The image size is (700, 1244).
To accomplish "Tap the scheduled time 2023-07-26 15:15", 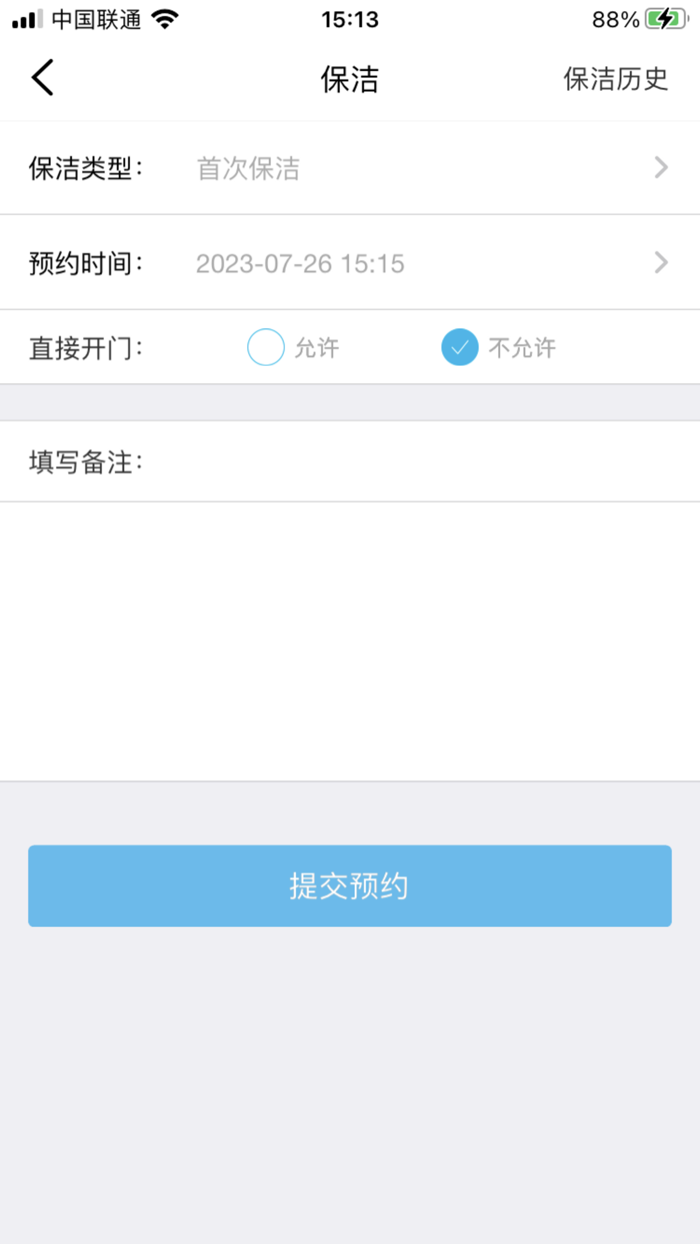I will click(300, 263).
